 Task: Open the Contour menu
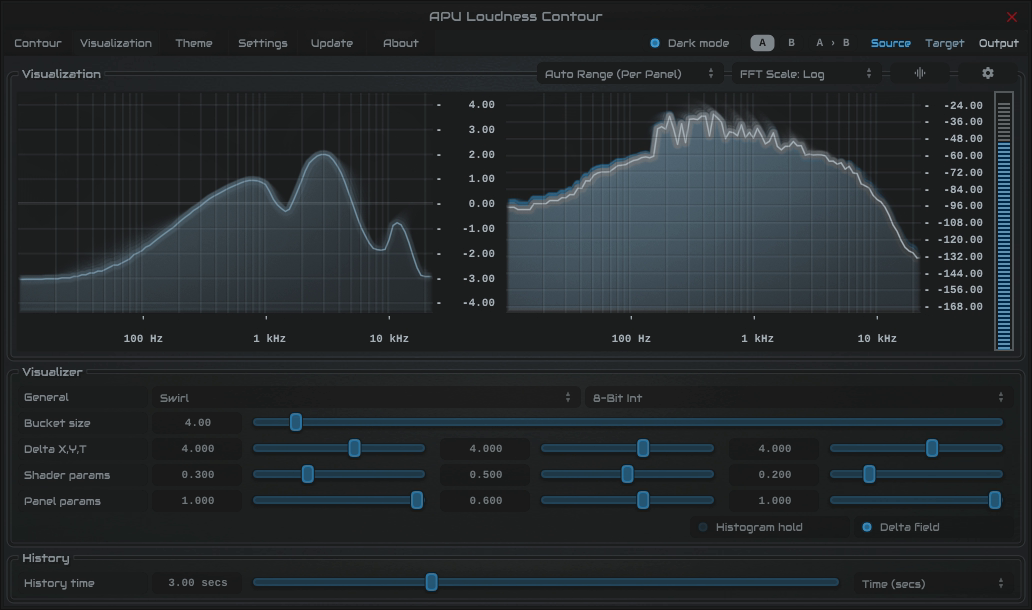tap(38, 43)
